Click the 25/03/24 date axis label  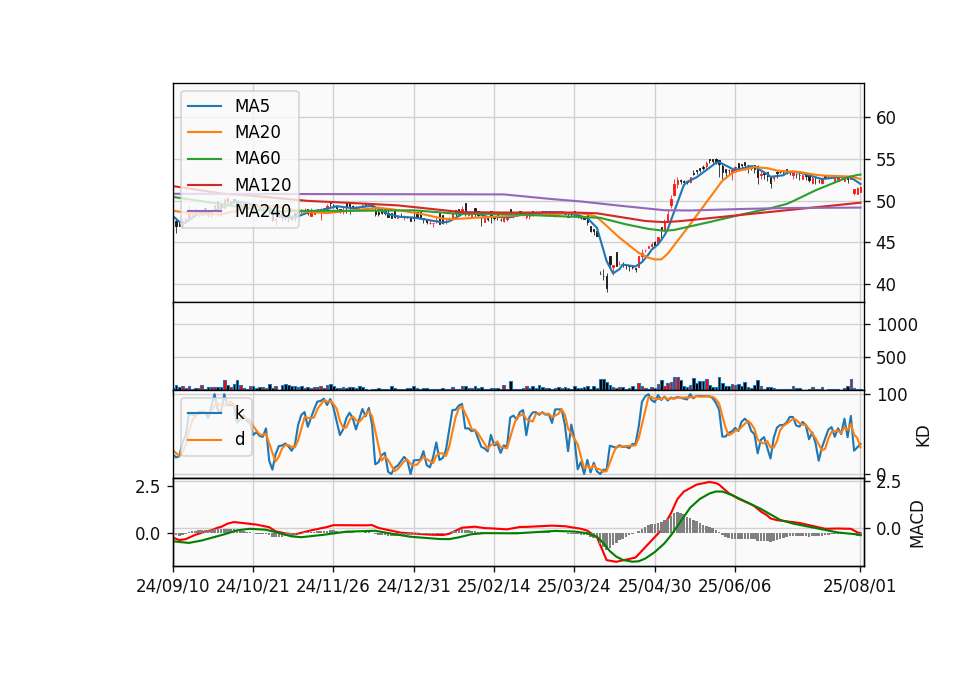574,586
